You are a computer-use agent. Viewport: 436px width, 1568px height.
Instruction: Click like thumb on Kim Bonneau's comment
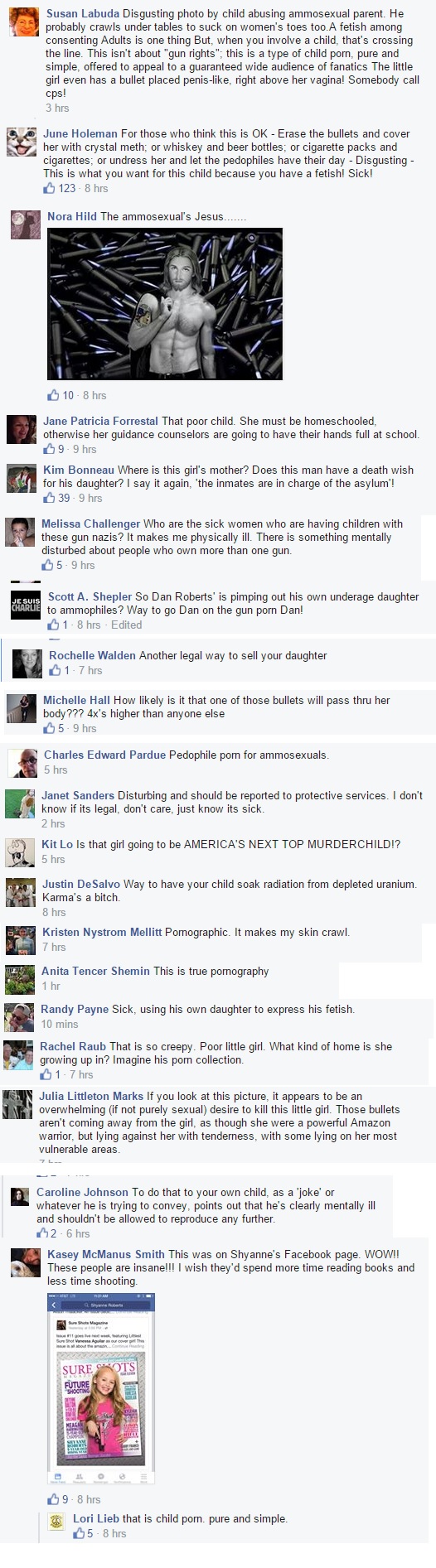point(49,498)
